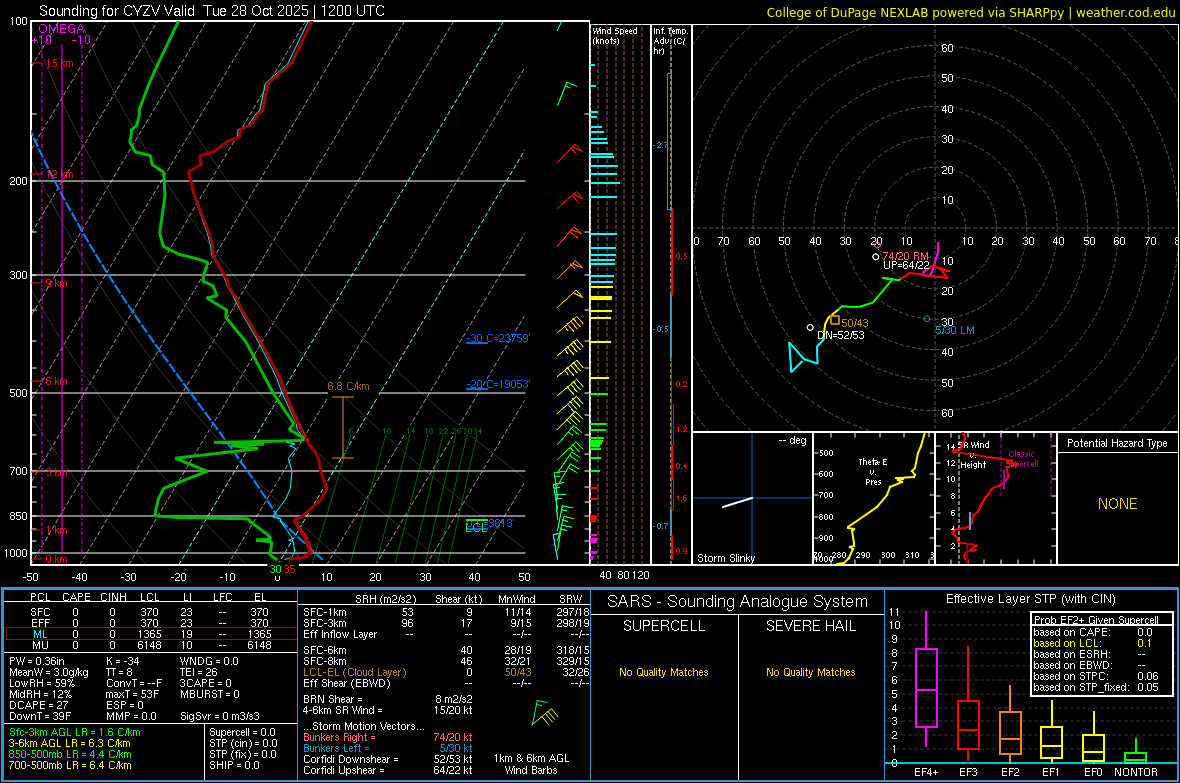Viewport: 1180px width, 783px height.
Task: Click the 'Theta-E v. Pres' inset label
Action: (x=873, y=471)
